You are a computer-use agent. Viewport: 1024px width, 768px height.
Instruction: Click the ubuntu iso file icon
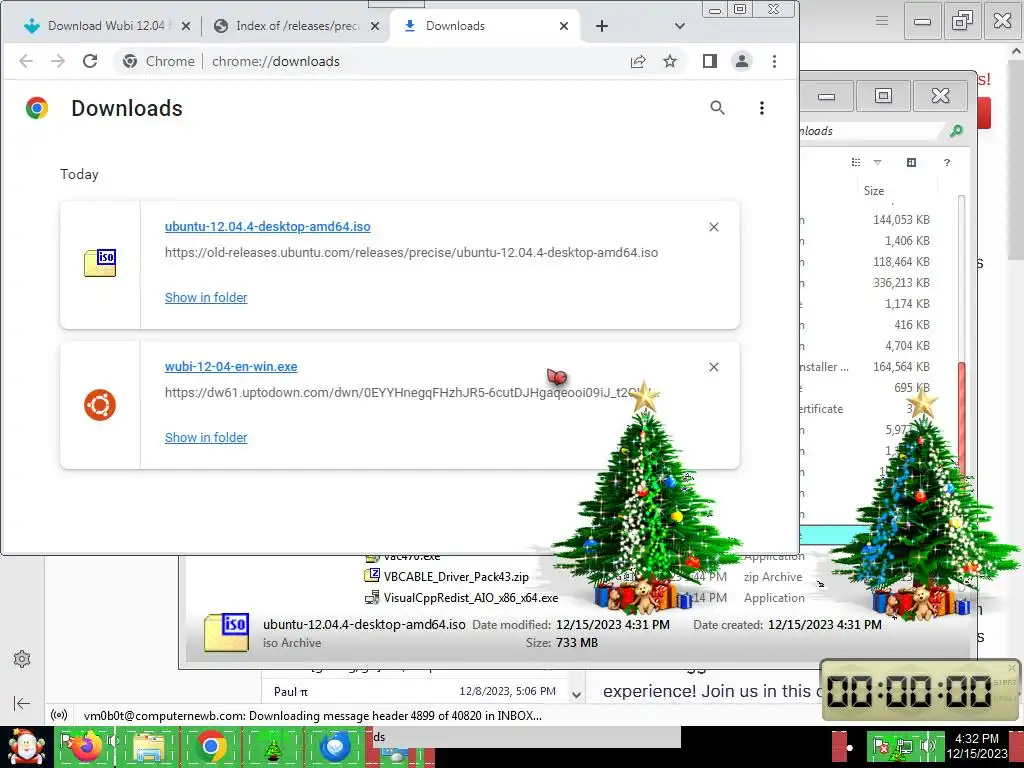[100, 263]
